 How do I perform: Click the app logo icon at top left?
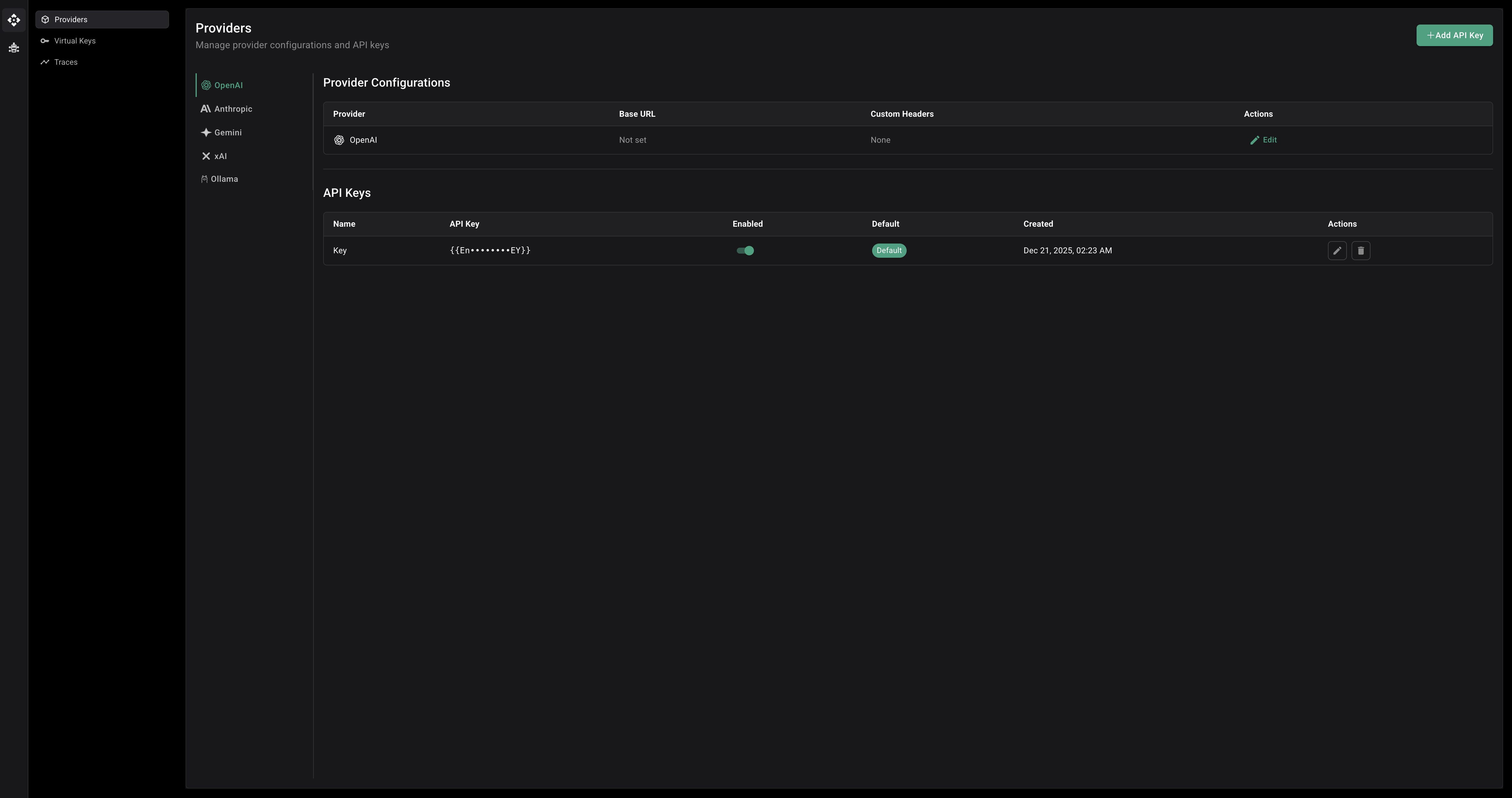pos(14,20)
